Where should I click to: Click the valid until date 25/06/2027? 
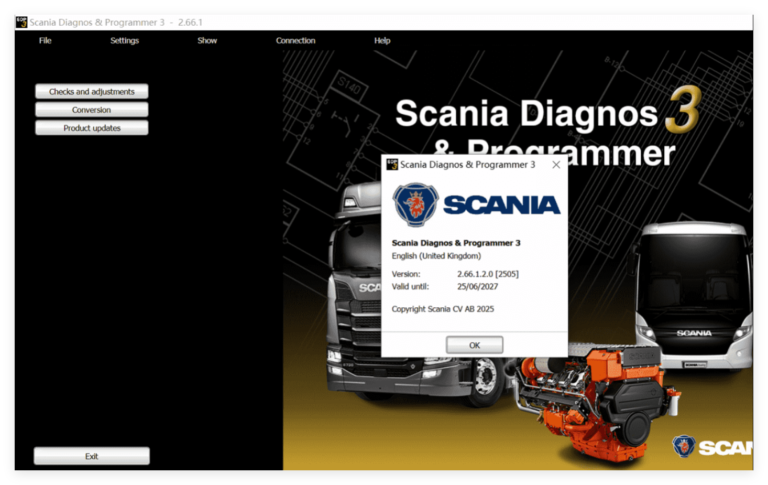pos(478,287)
